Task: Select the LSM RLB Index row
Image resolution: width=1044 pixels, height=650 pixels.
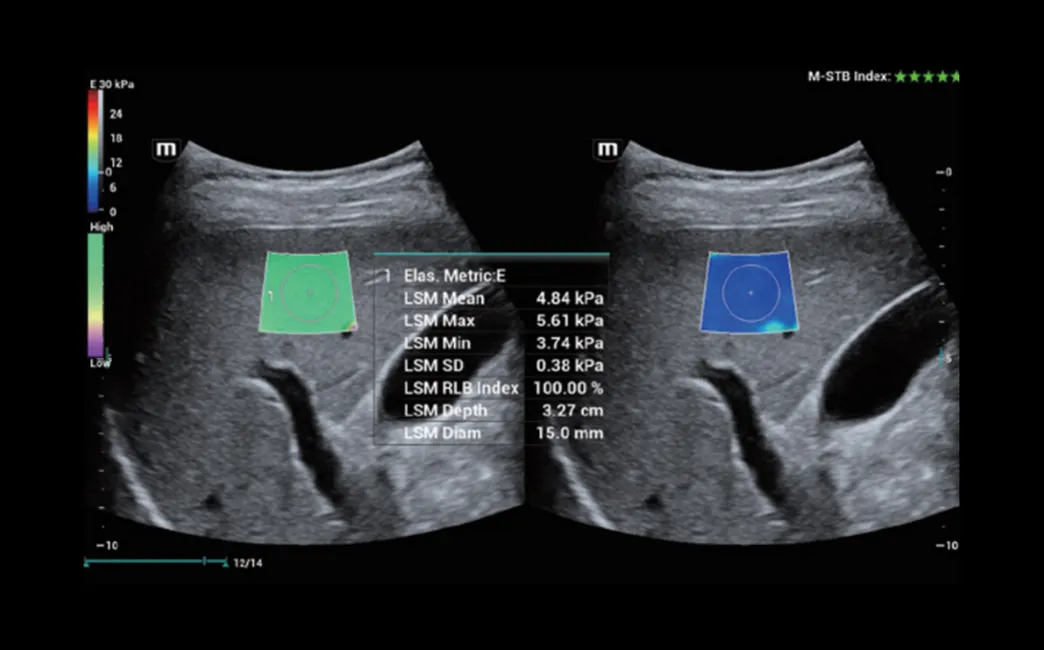Action: [x=490, y=388]
